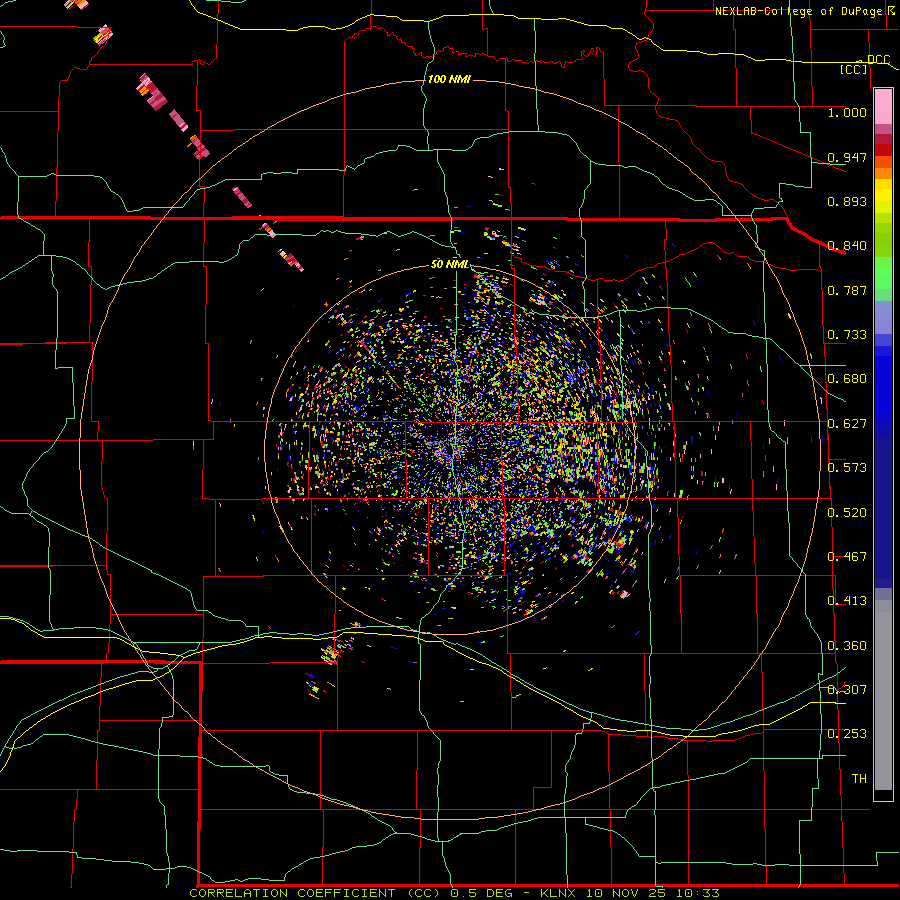Screen dimensions: 900x900
Task: Pick the bright green segment of the color bar
Action: pos(883,274)
